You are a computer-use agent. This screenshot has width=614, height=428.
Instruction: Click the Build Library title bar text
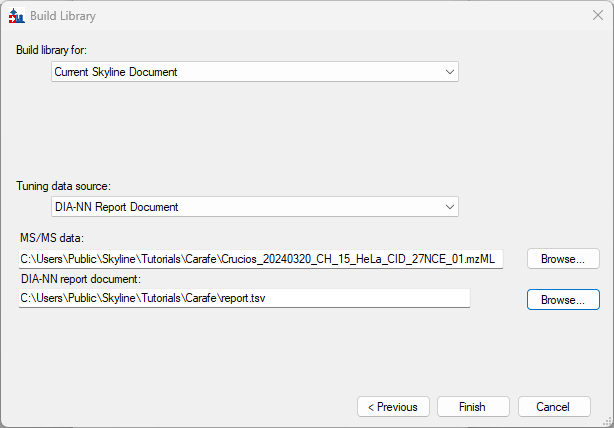[65, 17]
